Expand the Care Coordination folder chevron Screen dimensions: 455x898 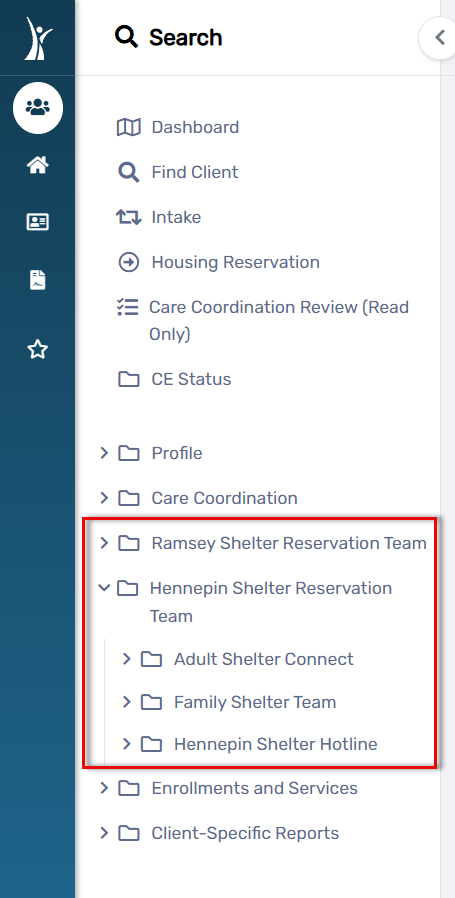click(104, 498)
